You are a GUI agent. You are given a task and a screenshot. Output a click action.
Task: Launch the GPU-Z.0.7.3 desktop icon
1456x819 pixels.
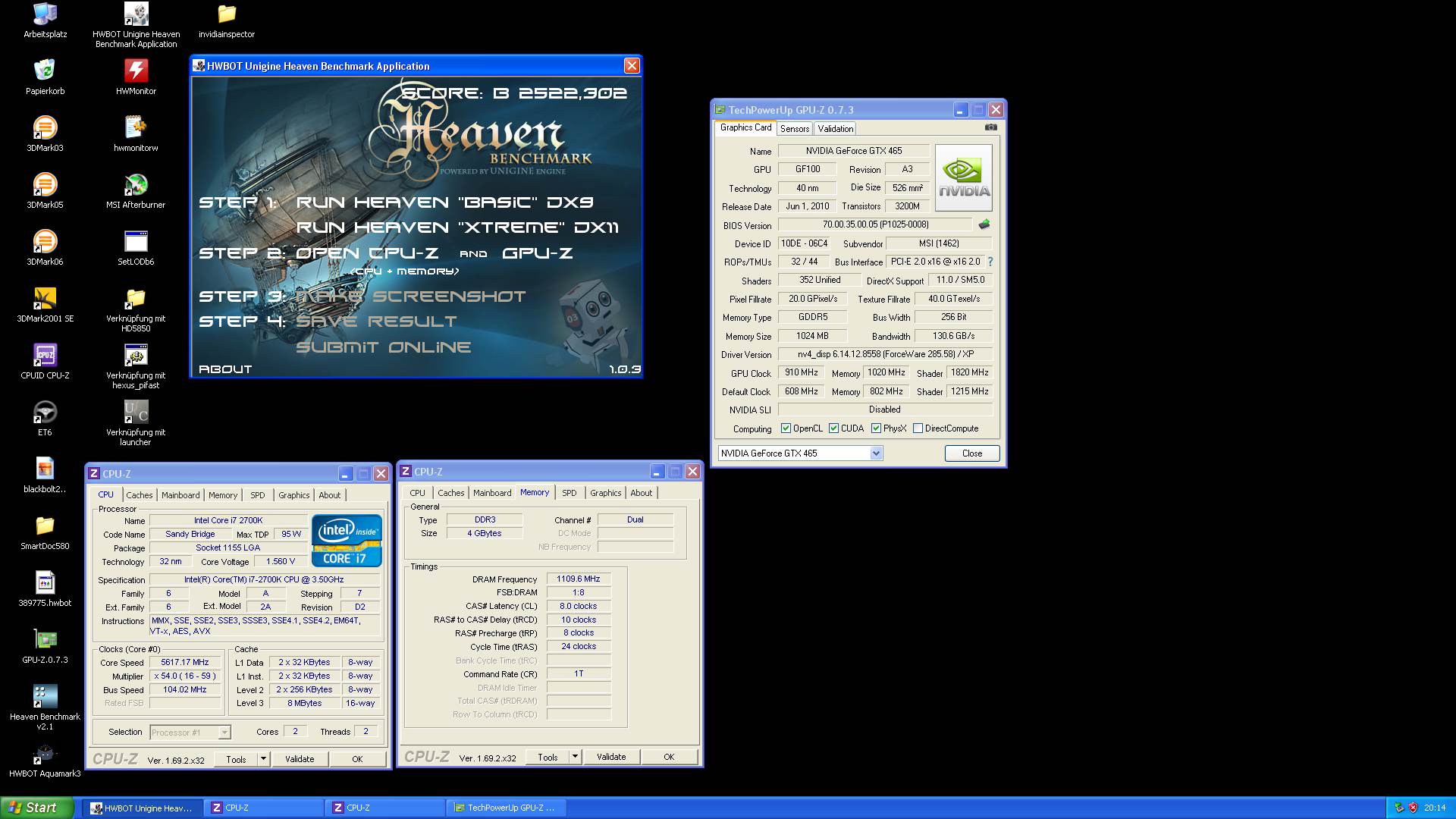[45, 646]
